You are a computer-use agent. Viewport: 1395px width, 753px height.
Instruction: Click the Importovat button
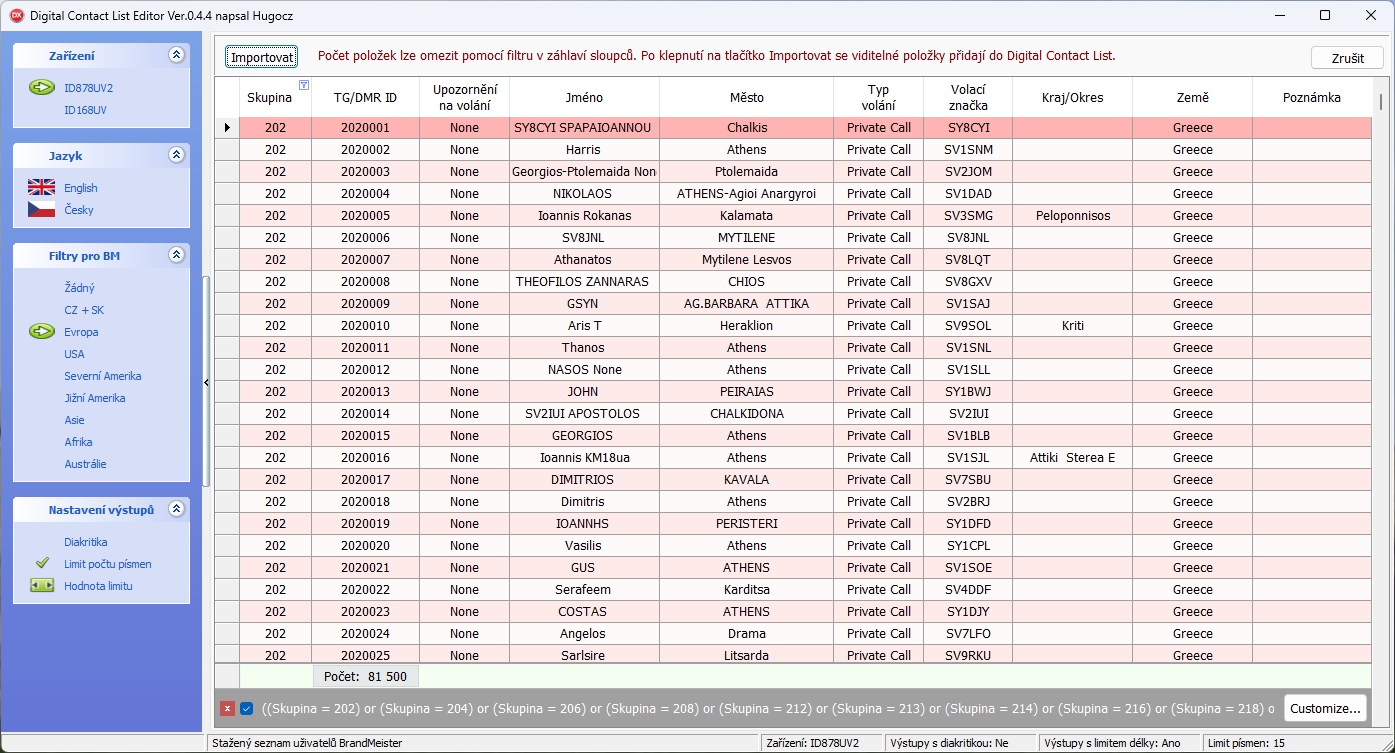coord(262,57)
